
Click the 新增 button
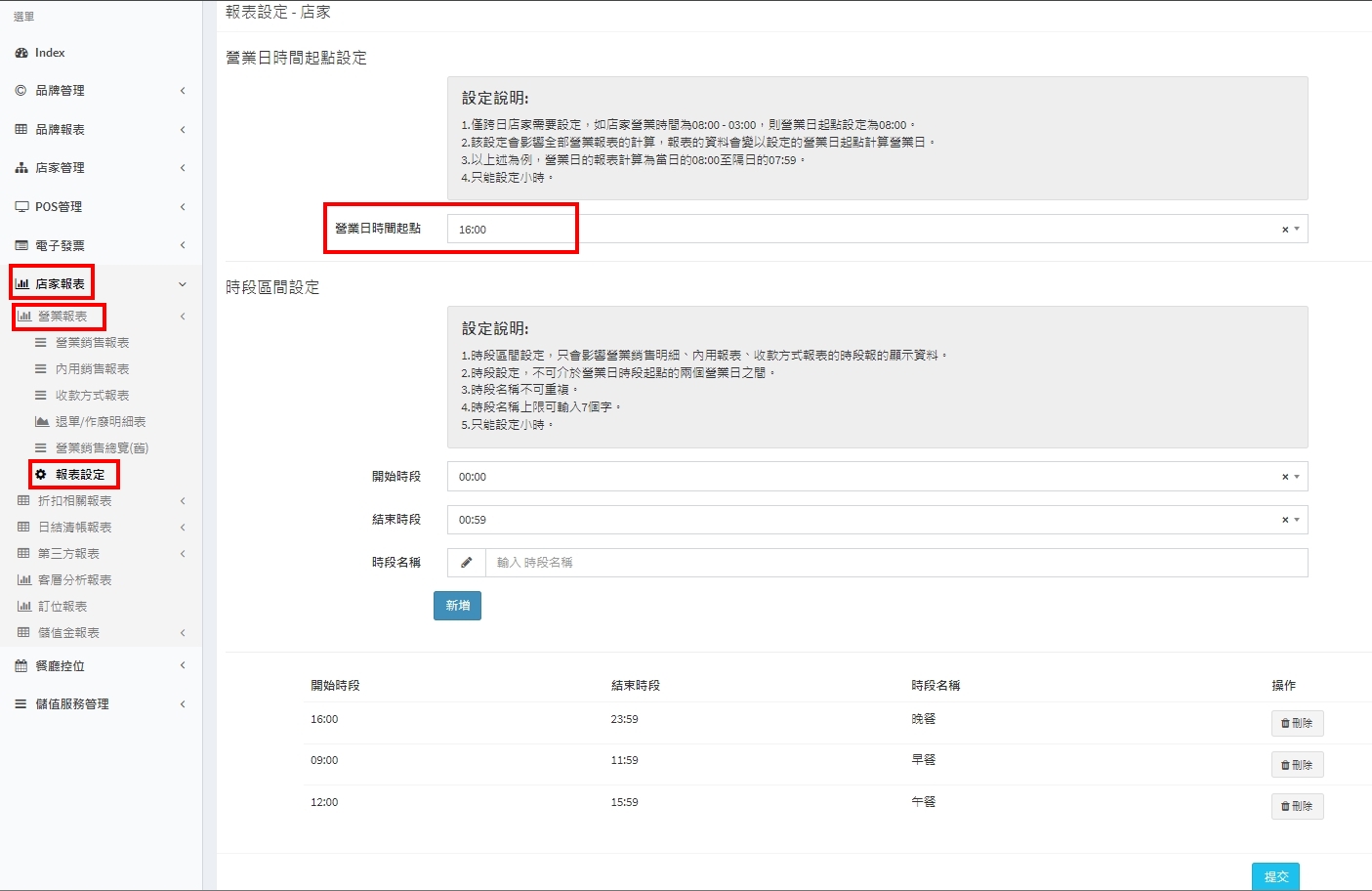tap(457, 606)
